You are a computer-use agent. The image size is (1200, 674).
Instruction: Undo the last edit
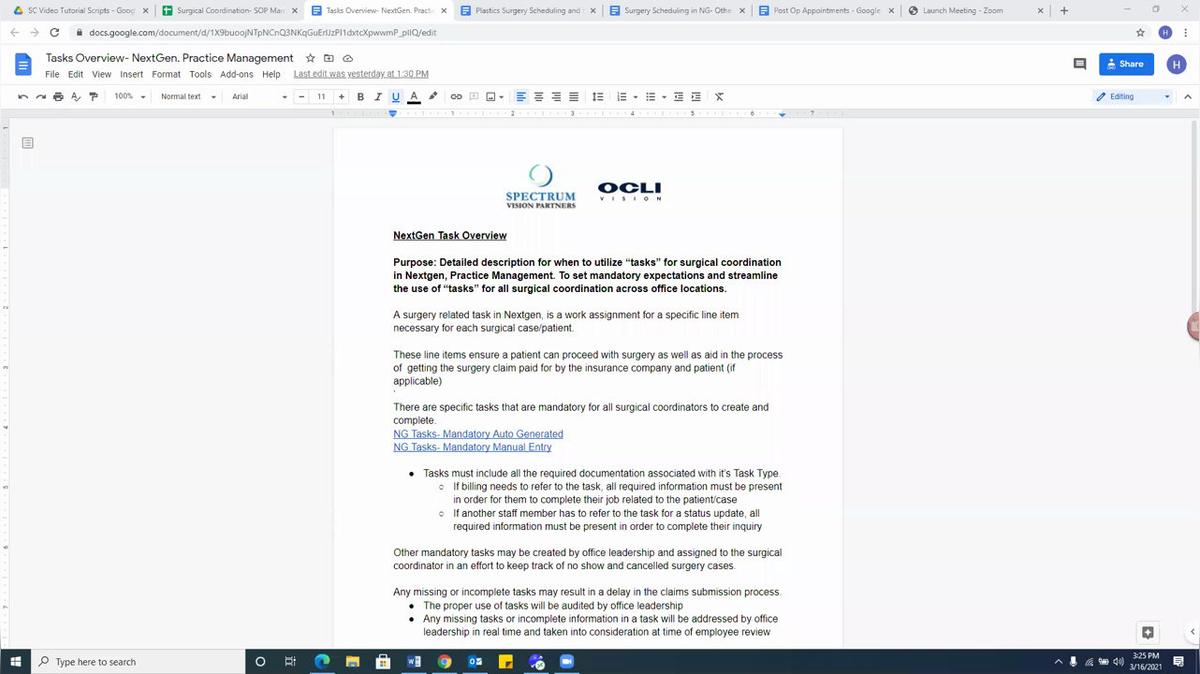(x=21, y=96)
